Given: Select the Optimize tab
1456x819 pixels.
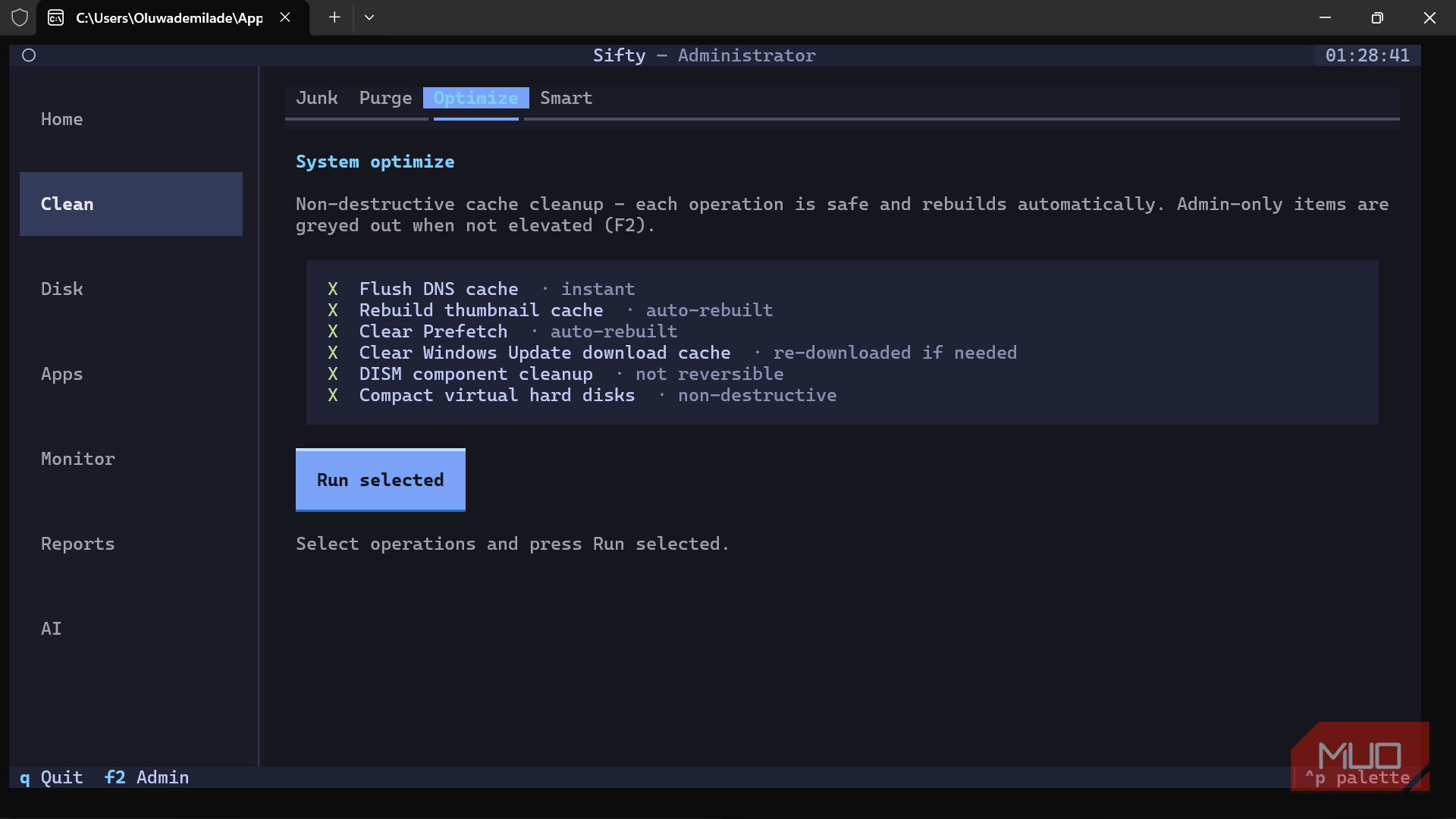Looking at the screenshot, I should [x=476, y=98].
